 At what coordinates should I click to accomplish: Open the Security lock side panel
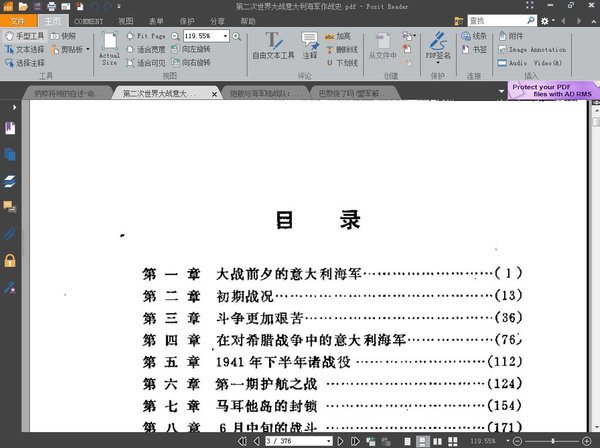pyautogui.click(x=10, y=260)
